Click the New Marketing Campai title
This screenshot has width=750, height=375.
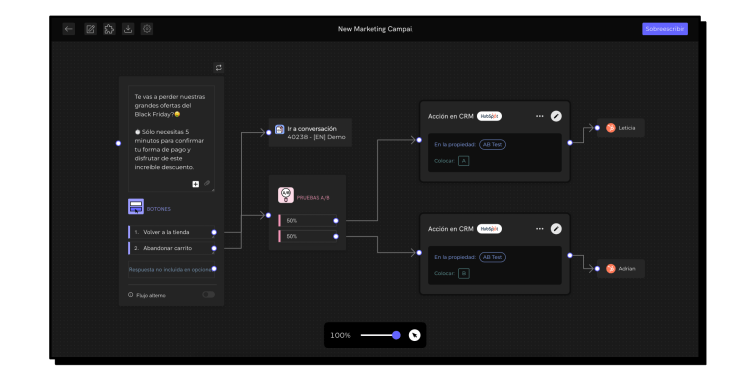[x=375, y=29]
